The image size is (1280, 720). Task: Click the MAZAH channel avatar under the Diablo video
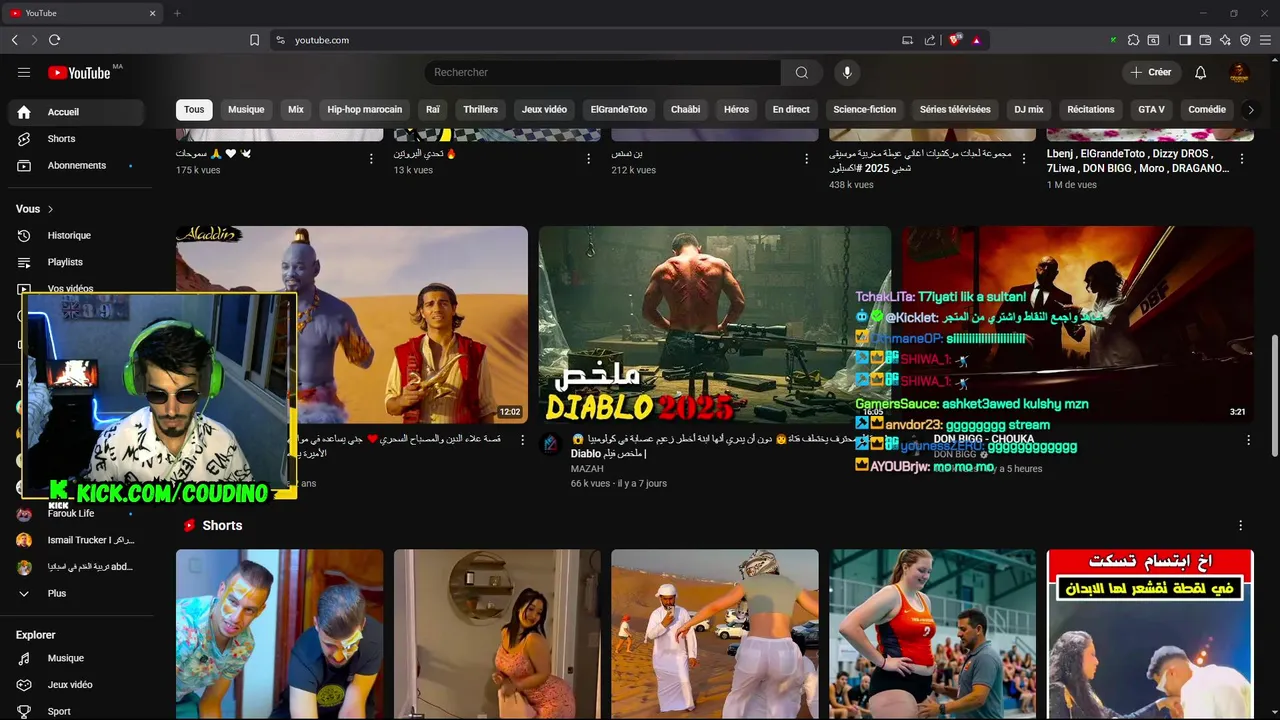pyautogui.click(x=551, y=445)
